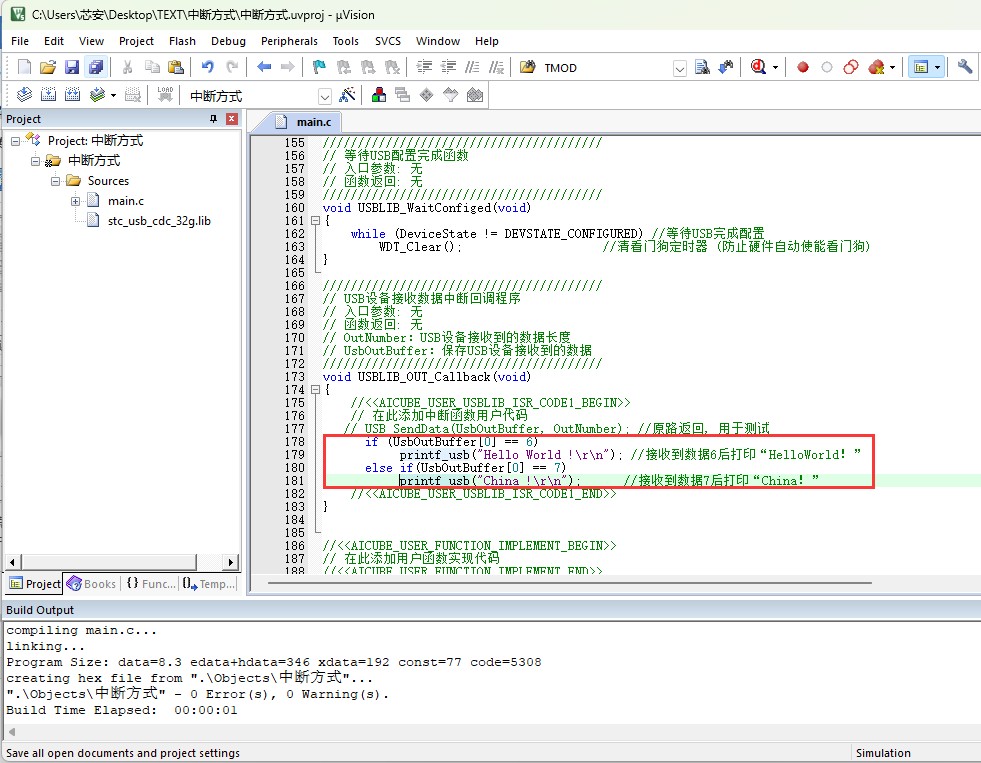The image size is (981, 763).
Task: Open the 中断方式 target dropdown
Action: click(x=325, y=96)
